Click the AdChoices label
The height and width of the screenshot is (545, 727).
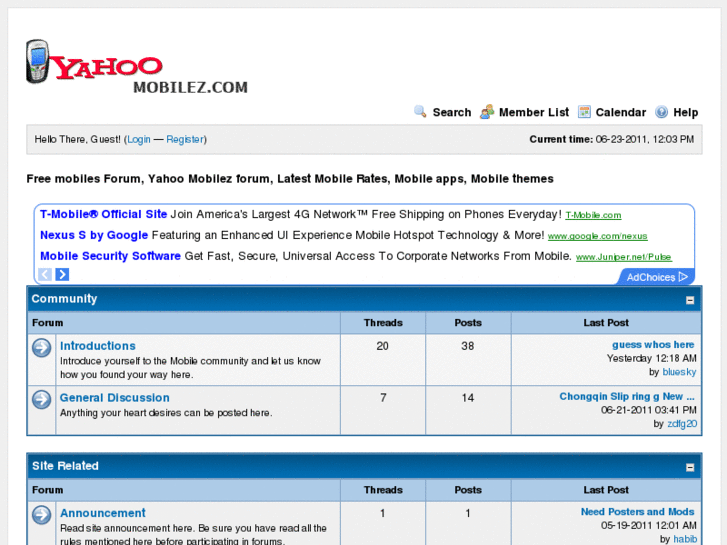click(x=650, y=277)
